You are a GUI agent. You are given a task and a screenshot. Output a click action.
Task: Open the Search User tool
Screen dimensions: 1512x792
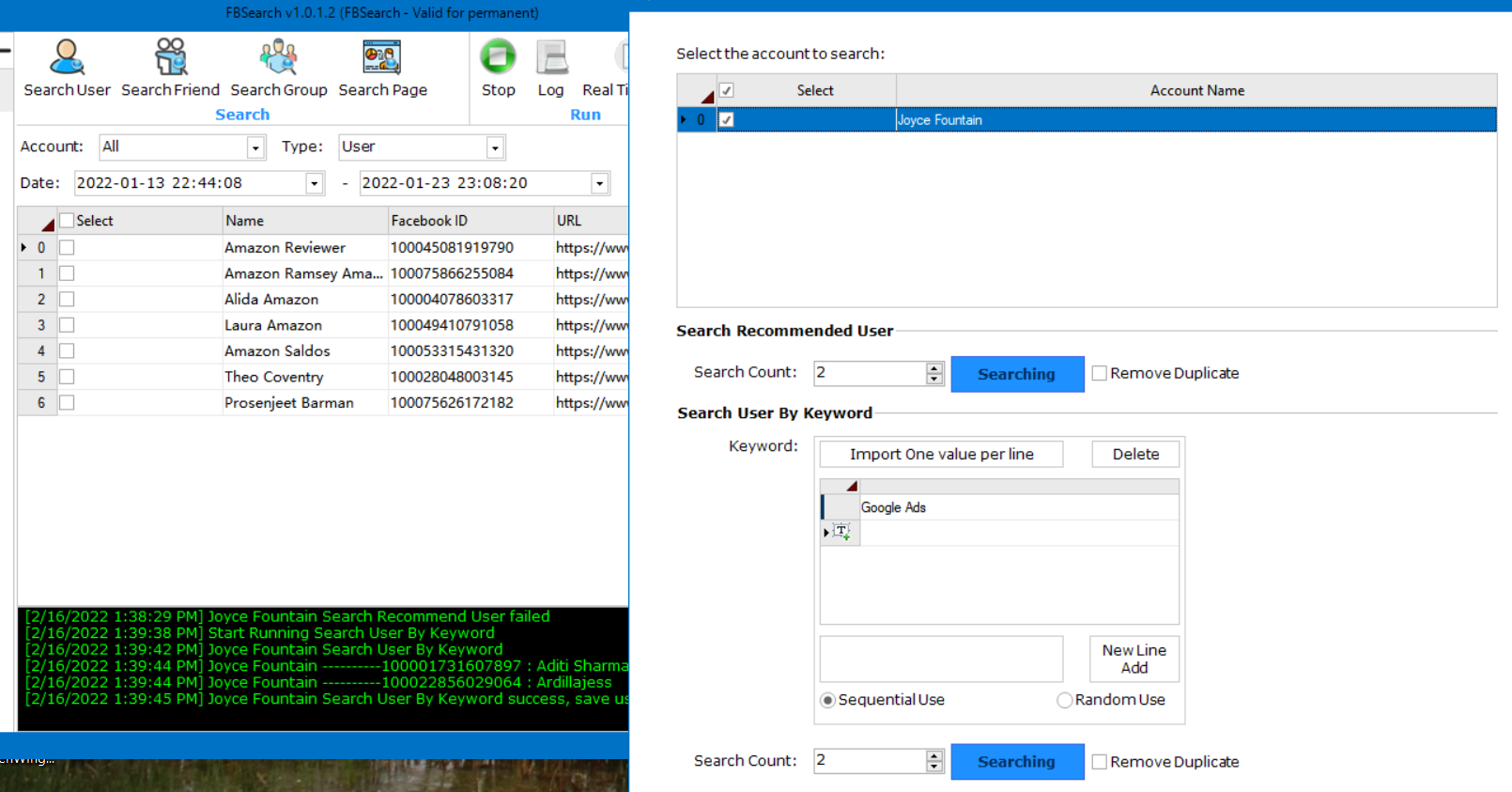click(x=67, y=69)
